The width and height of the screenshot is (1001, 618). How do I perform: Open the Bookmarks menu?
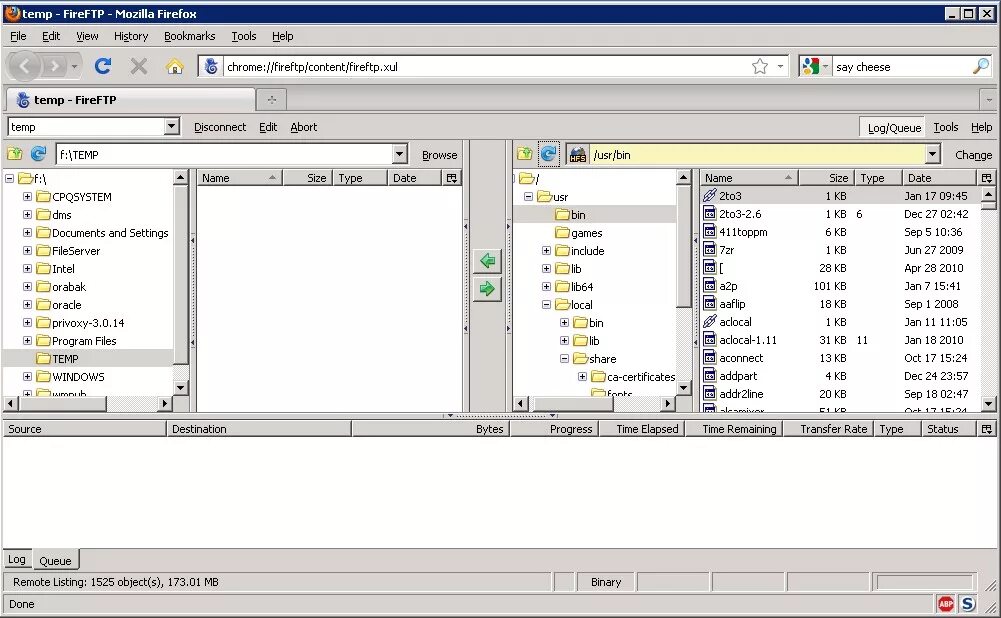[190, 36]
